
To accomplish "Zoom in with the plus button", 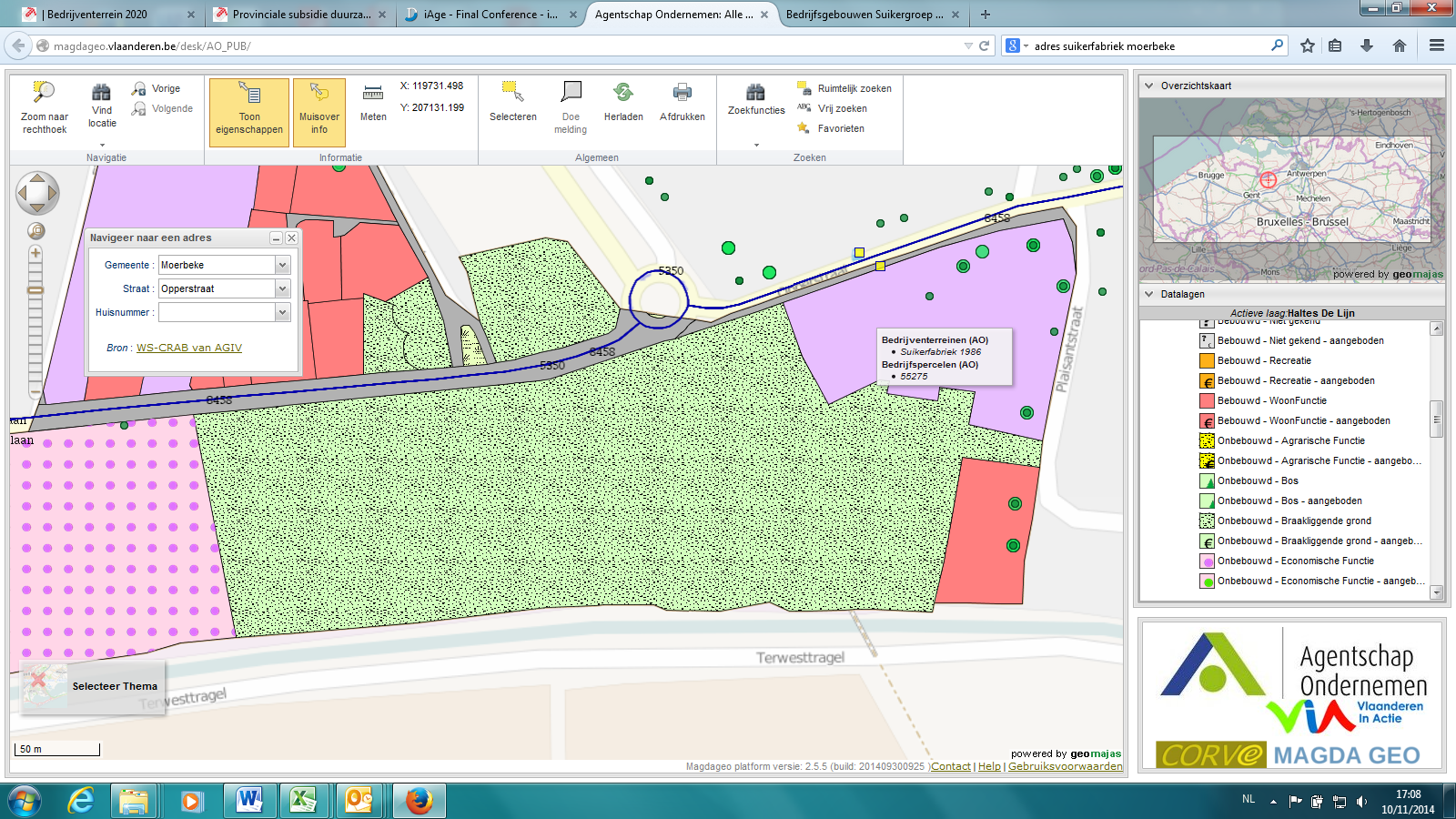I will pos(35,253).
